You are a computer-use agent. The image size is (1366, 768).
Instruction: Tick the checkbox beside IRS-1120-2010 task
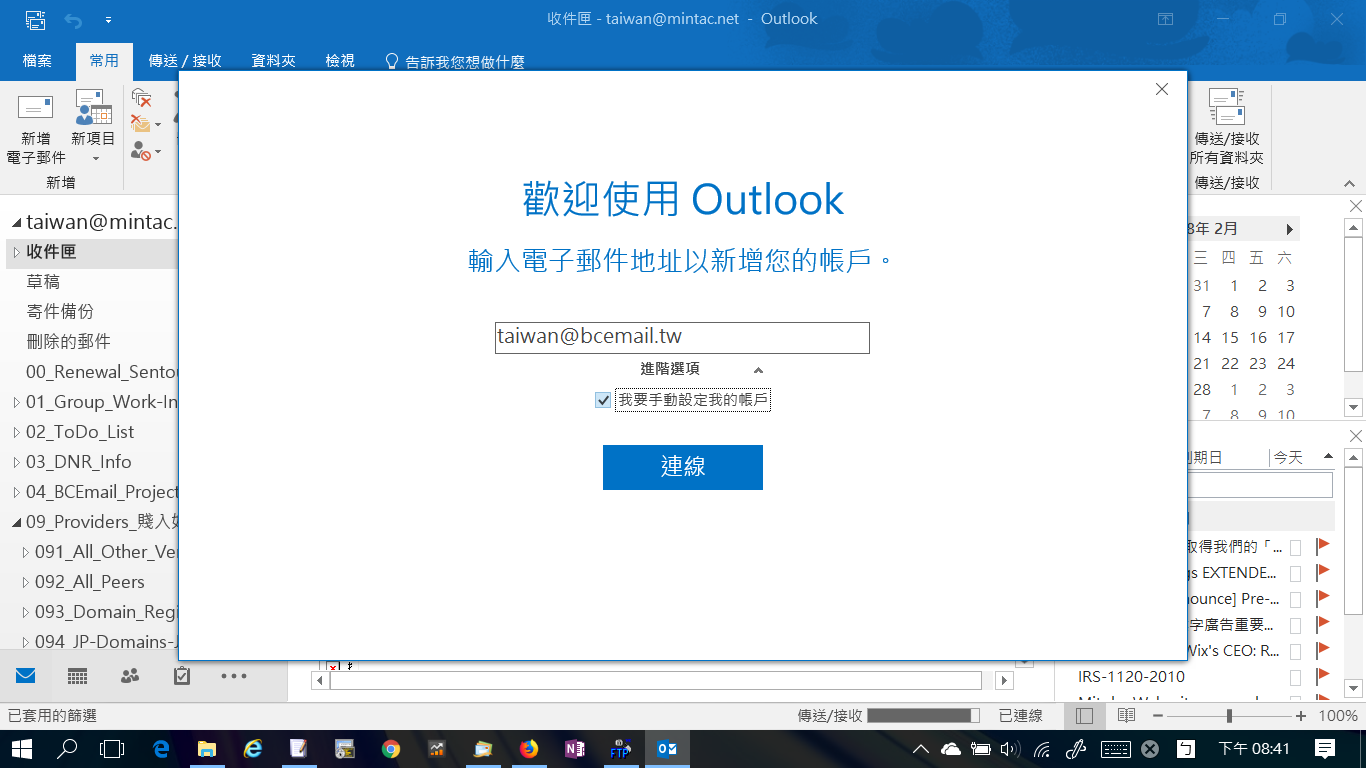tap(1295, 677)
